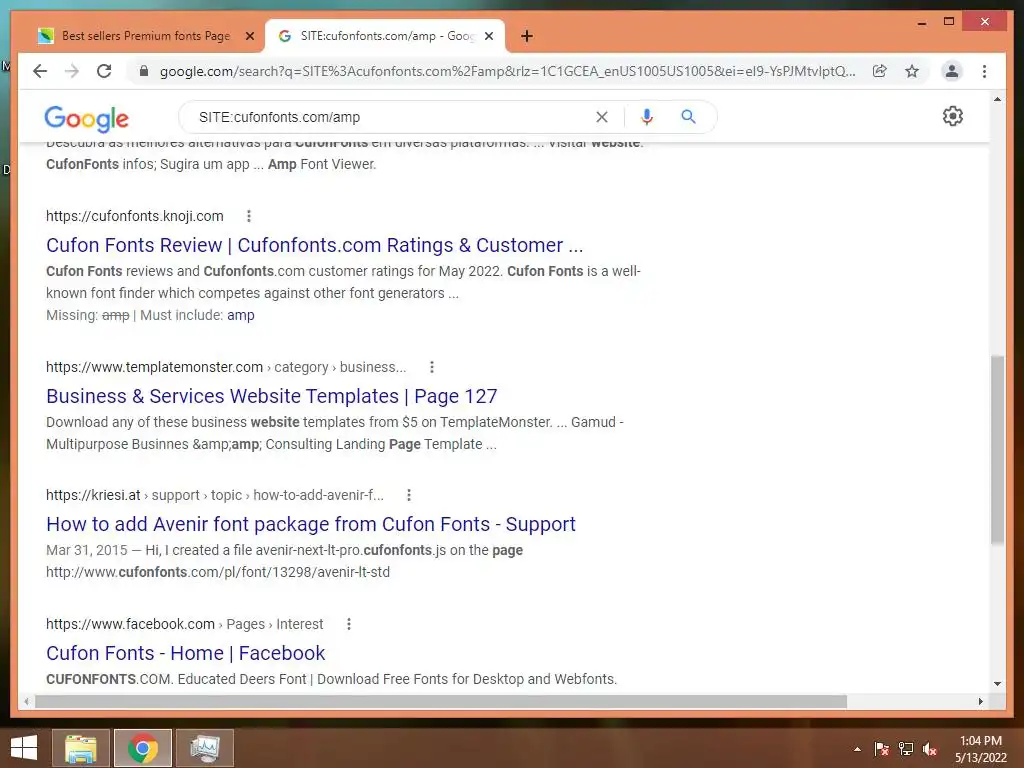Click the horizontal scrollbar thumb
This screenshot has height=768, width=1024.
click(x=441, y=701)
